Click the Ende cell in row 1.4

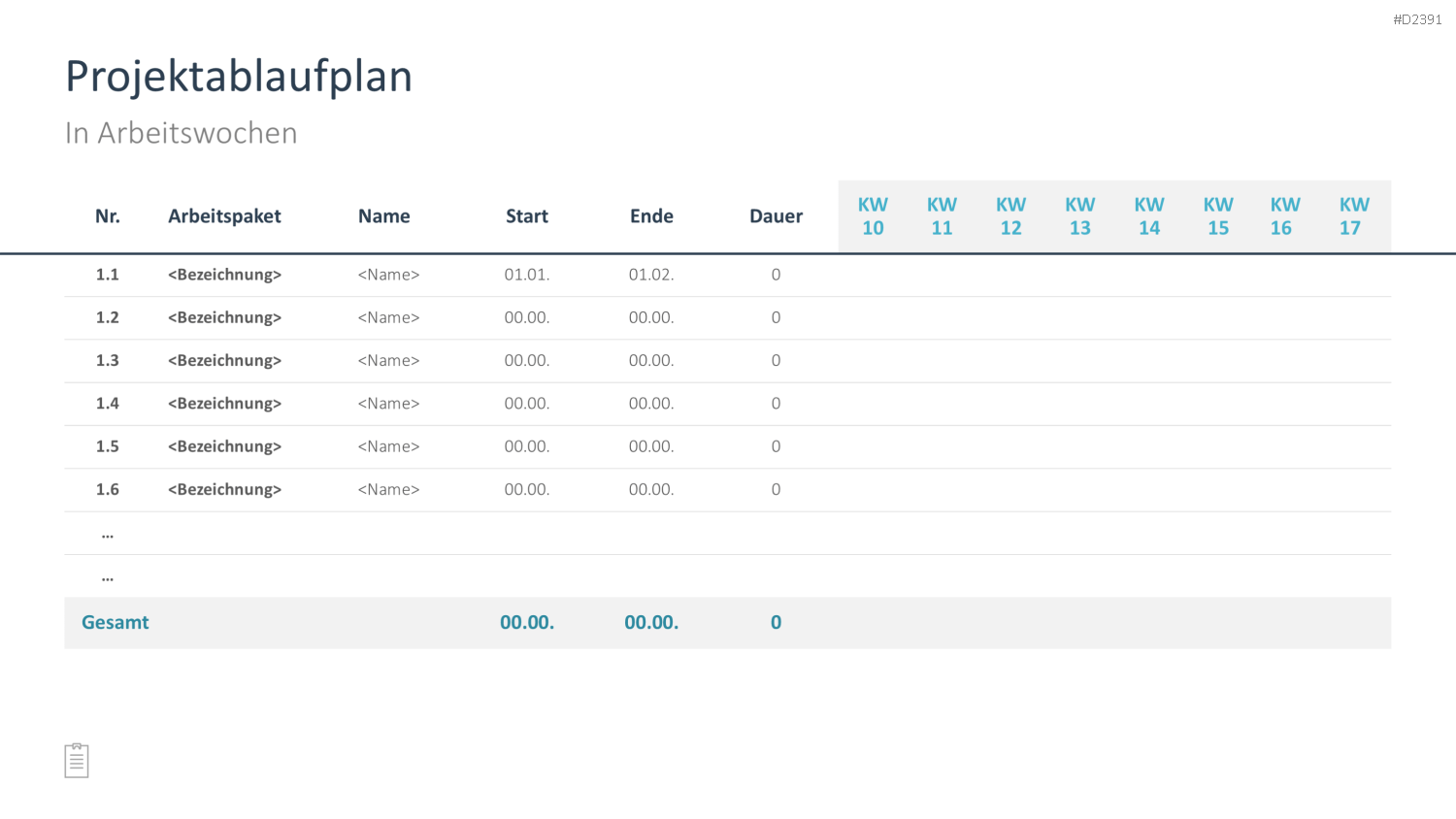(651, 404)
